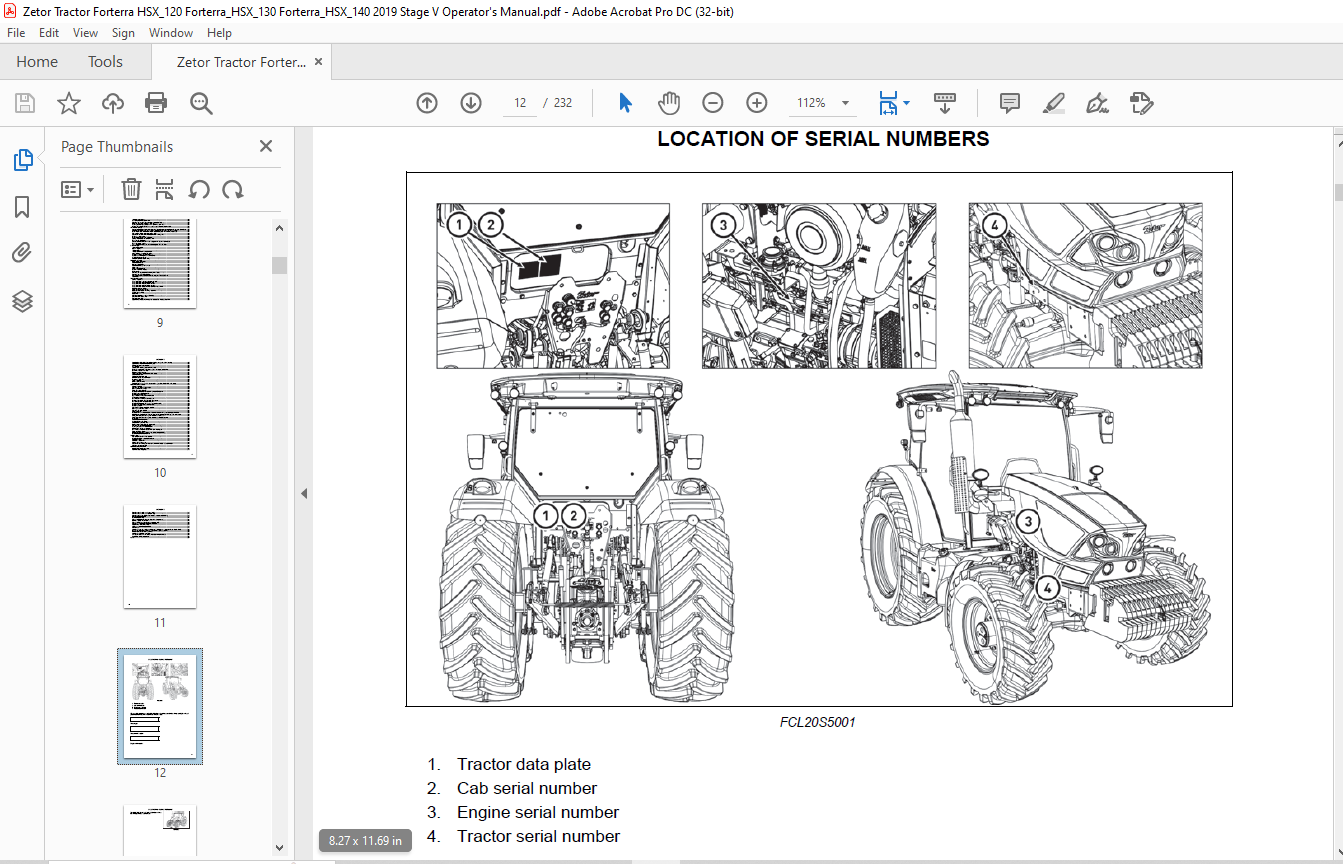Viewport: 1343px width, 864px height.
Task: Go to previous page arrow
Action: (x=427, y=103)
